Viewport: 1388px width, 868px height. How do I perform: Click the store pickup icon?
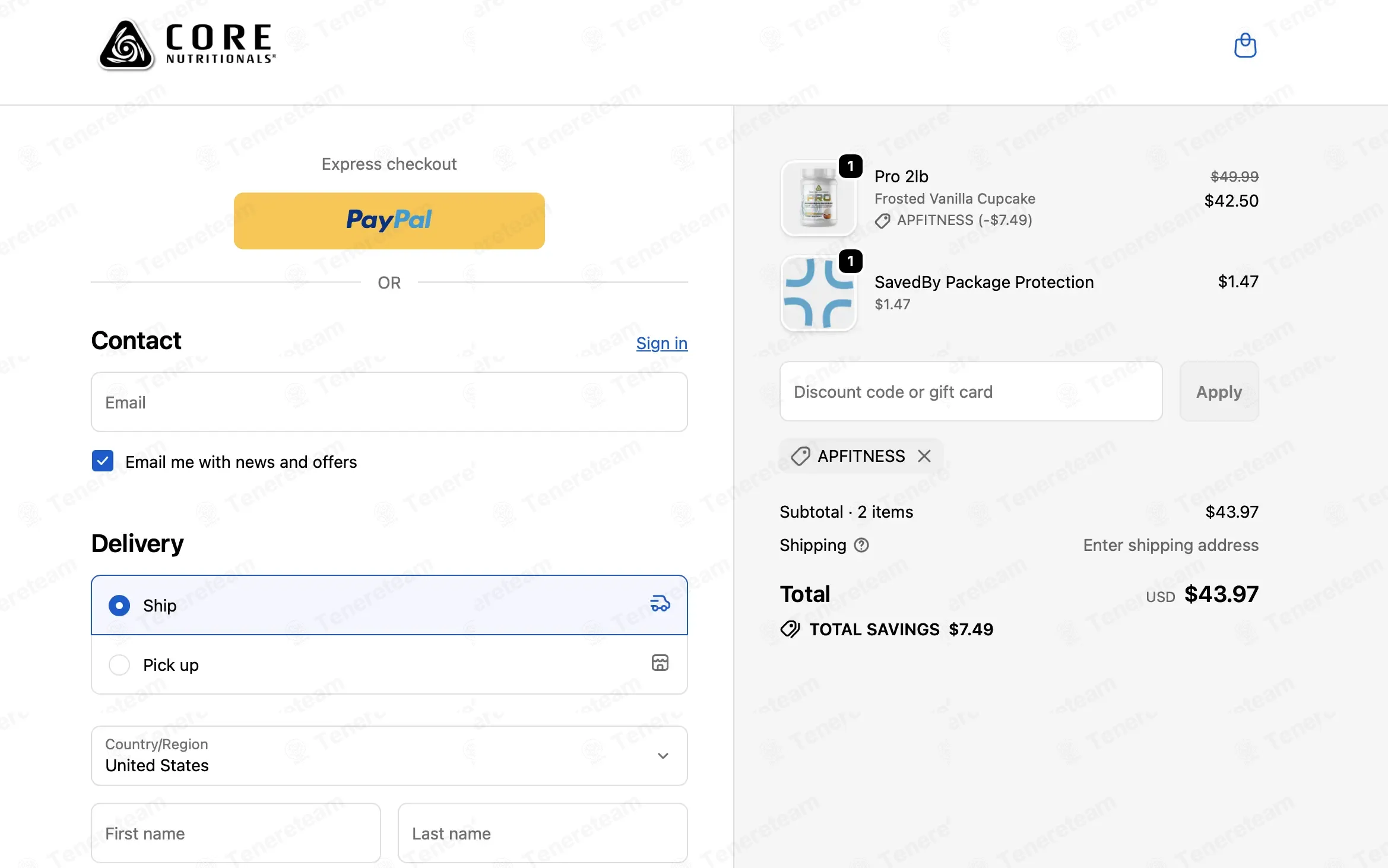[660, 663]
